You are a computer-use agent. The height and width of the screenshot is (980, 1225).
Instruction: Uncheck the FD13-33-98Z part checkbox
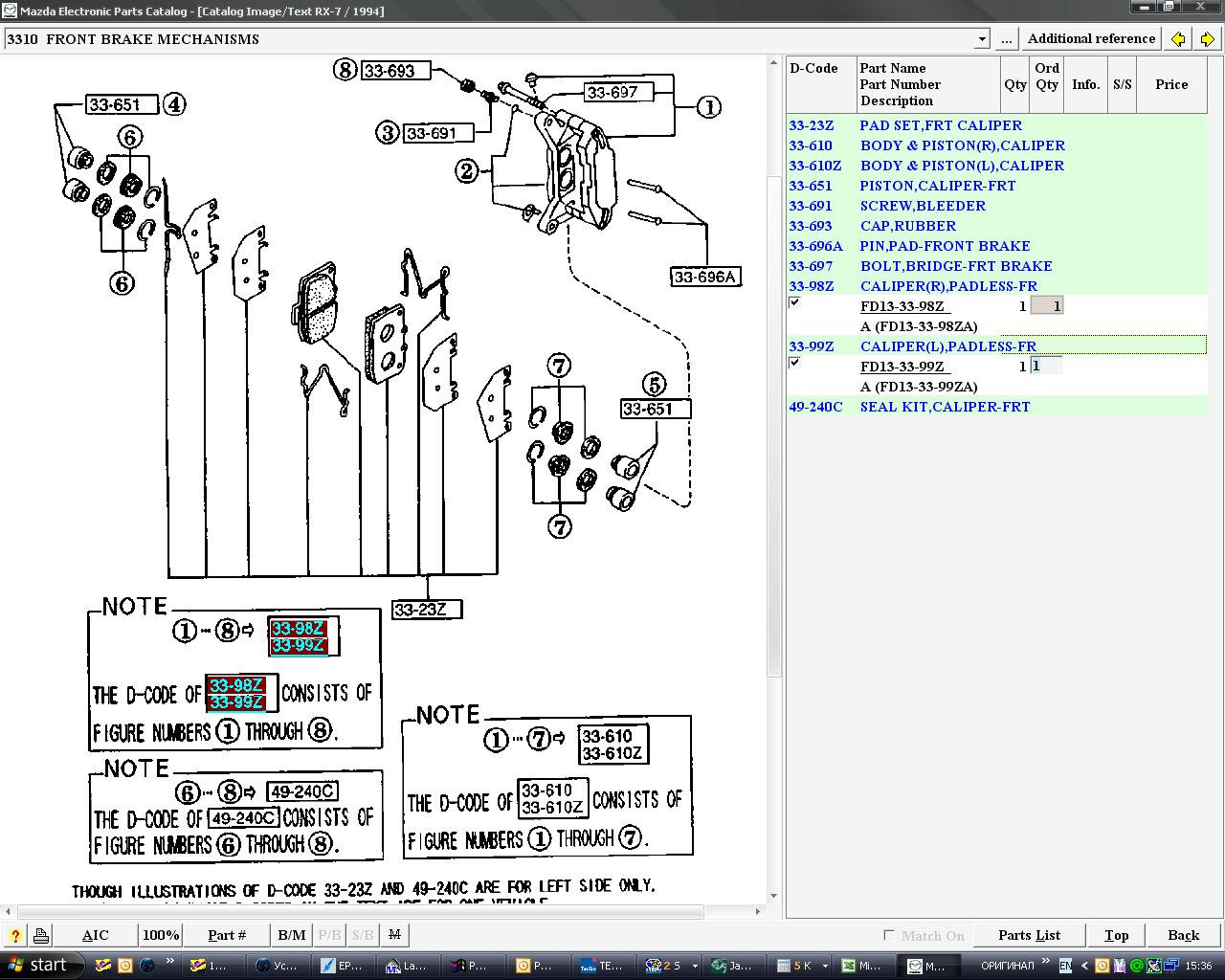pyautogui.click(x=794, y=303)
